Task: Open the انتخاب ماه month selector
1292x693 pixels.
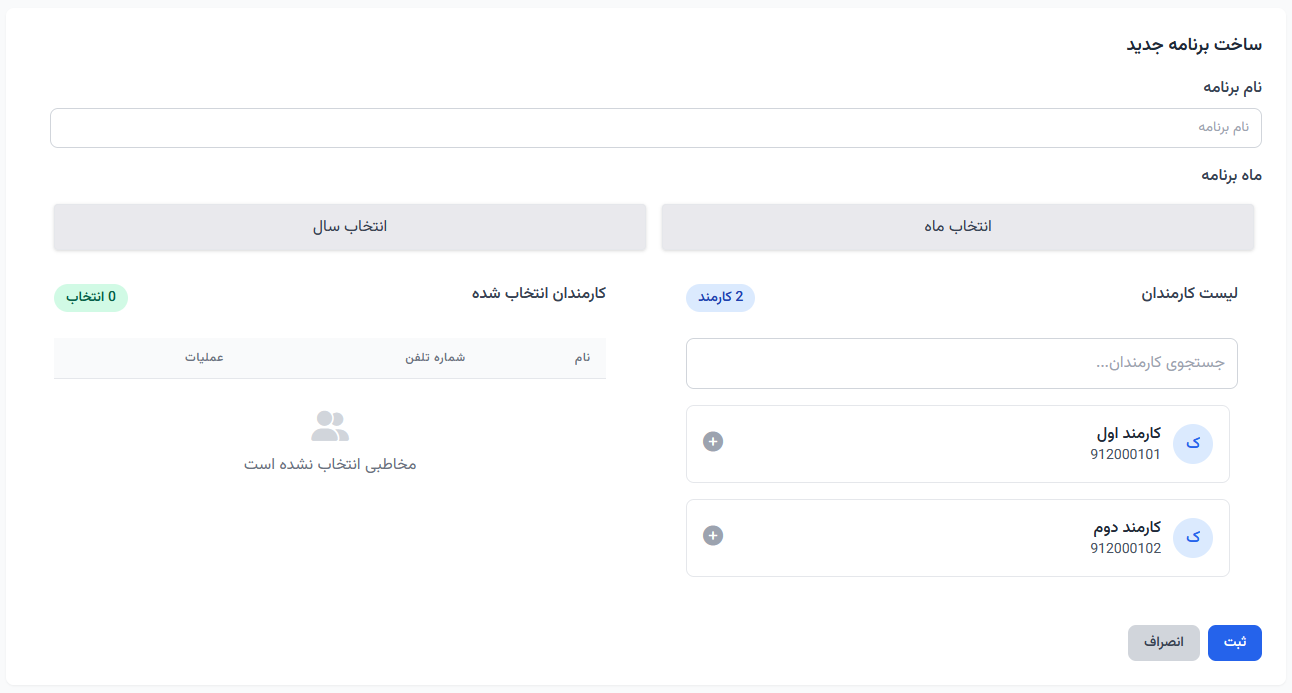Action: click(957, 227)
